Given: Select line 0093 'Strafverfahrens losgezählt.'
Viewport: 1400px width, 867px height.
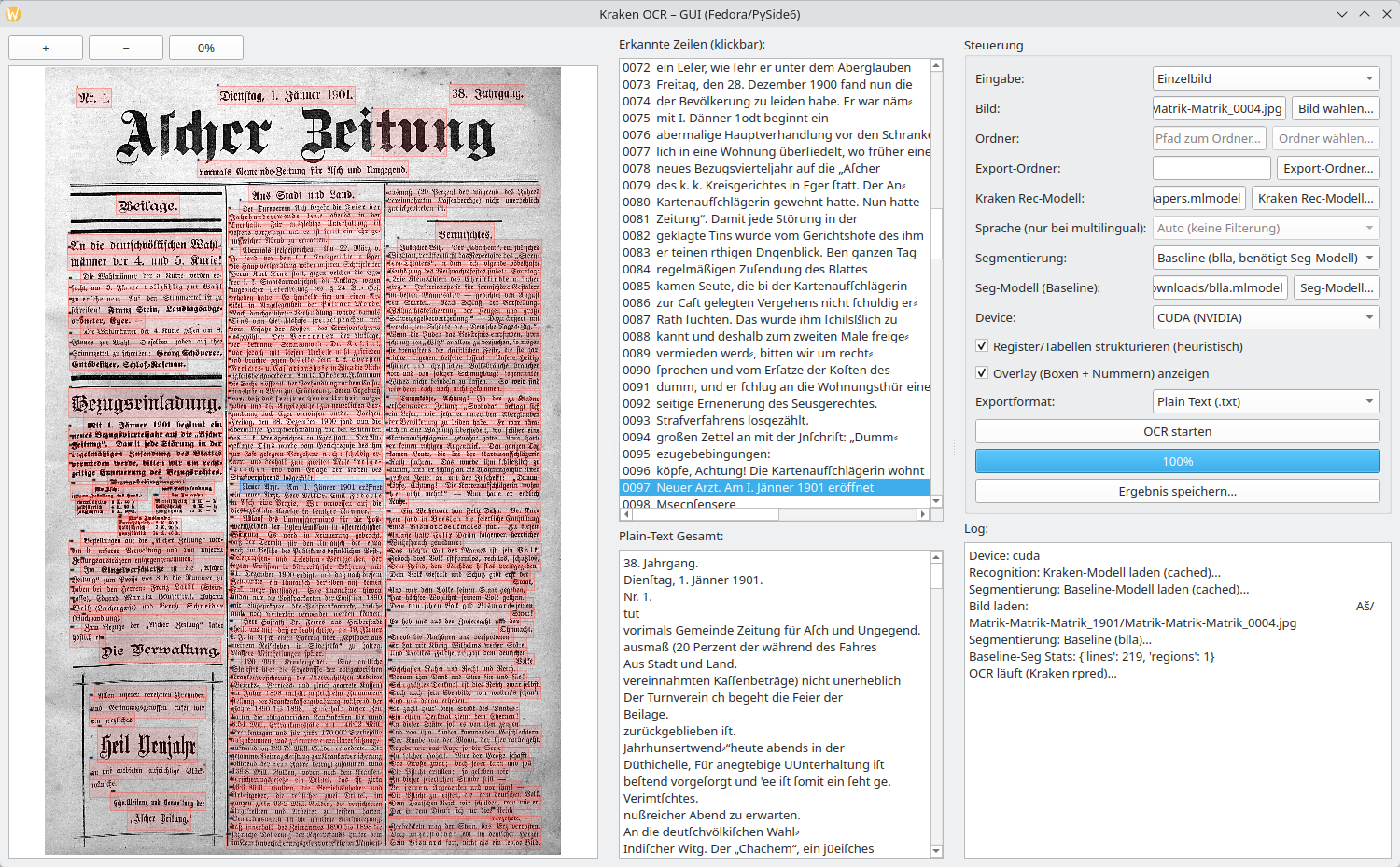Looking at the screenshot, I should tap(775, 420).
